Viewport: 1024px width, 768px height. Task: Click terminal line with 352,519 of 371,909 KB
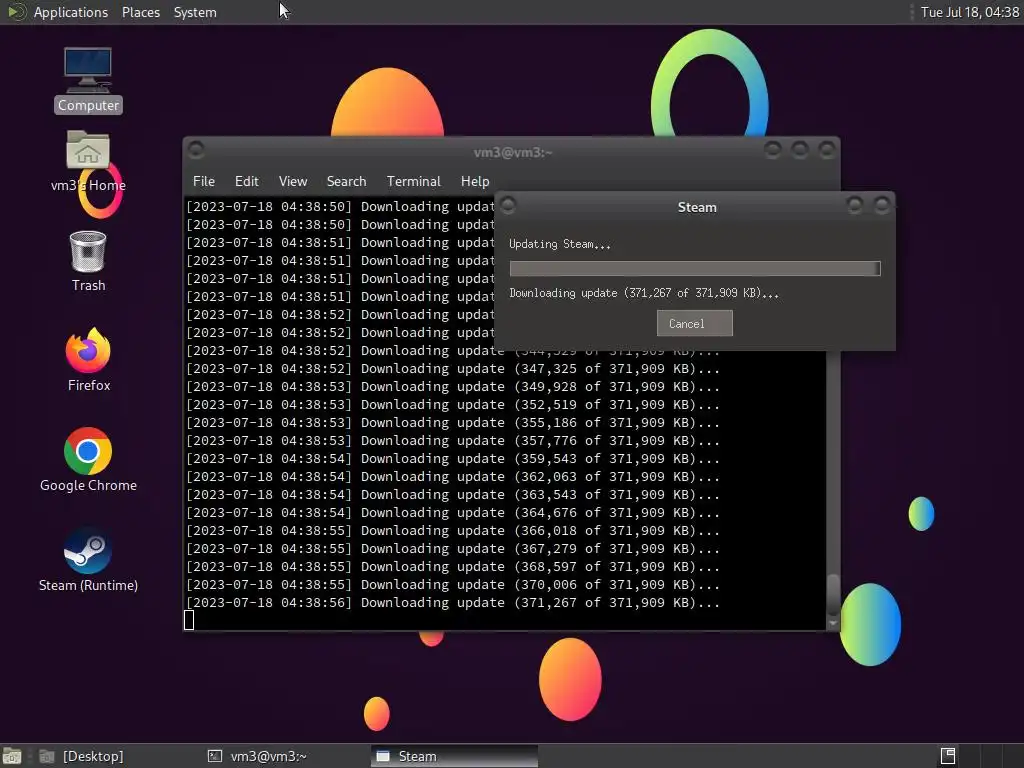(x=453, y=405)
